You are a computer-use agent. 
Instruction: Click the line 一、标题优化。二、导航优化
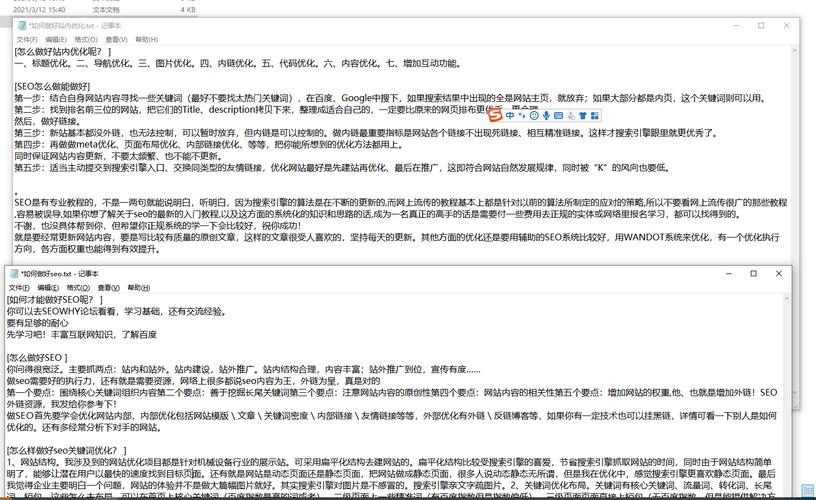(x=238, y=63)
